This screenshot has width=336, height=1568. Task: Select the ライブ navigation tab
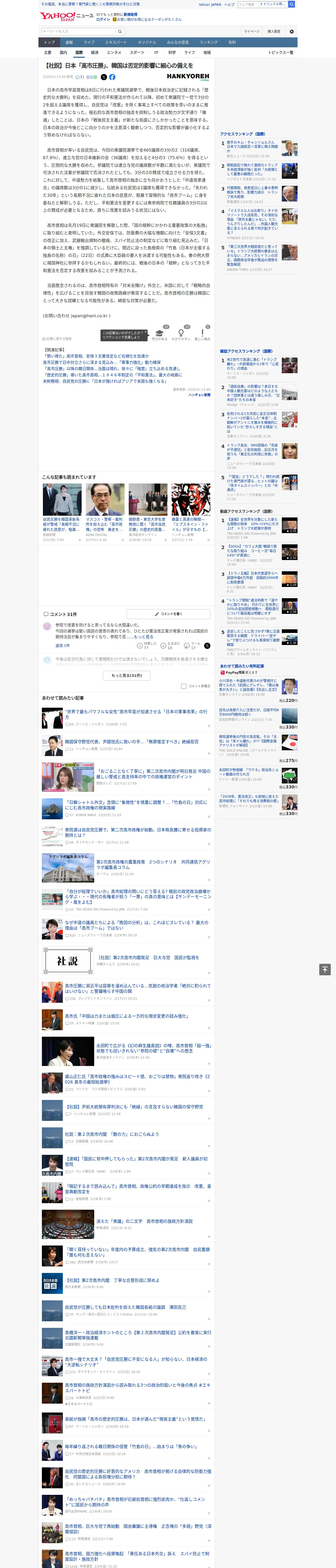89,43
